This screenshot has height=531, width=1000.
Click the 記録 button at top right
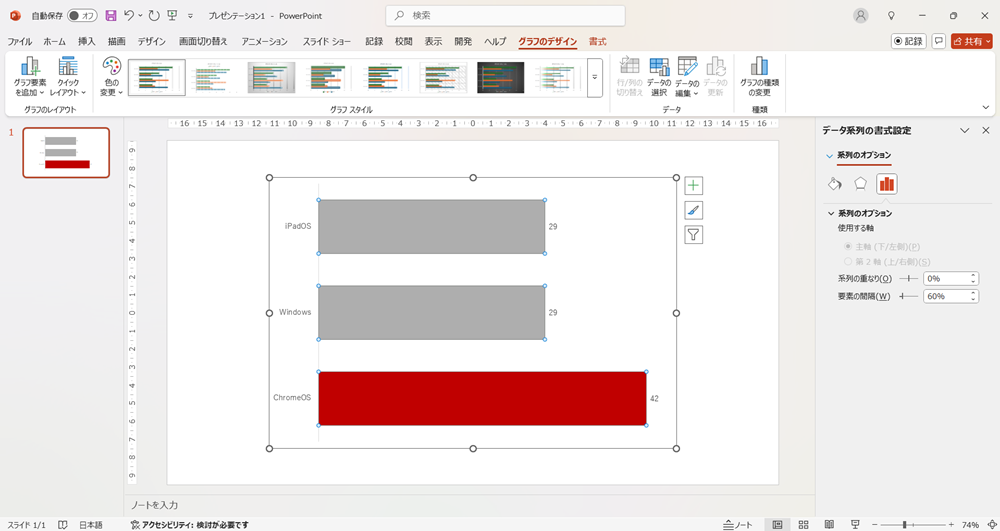(x=908, y=41)
